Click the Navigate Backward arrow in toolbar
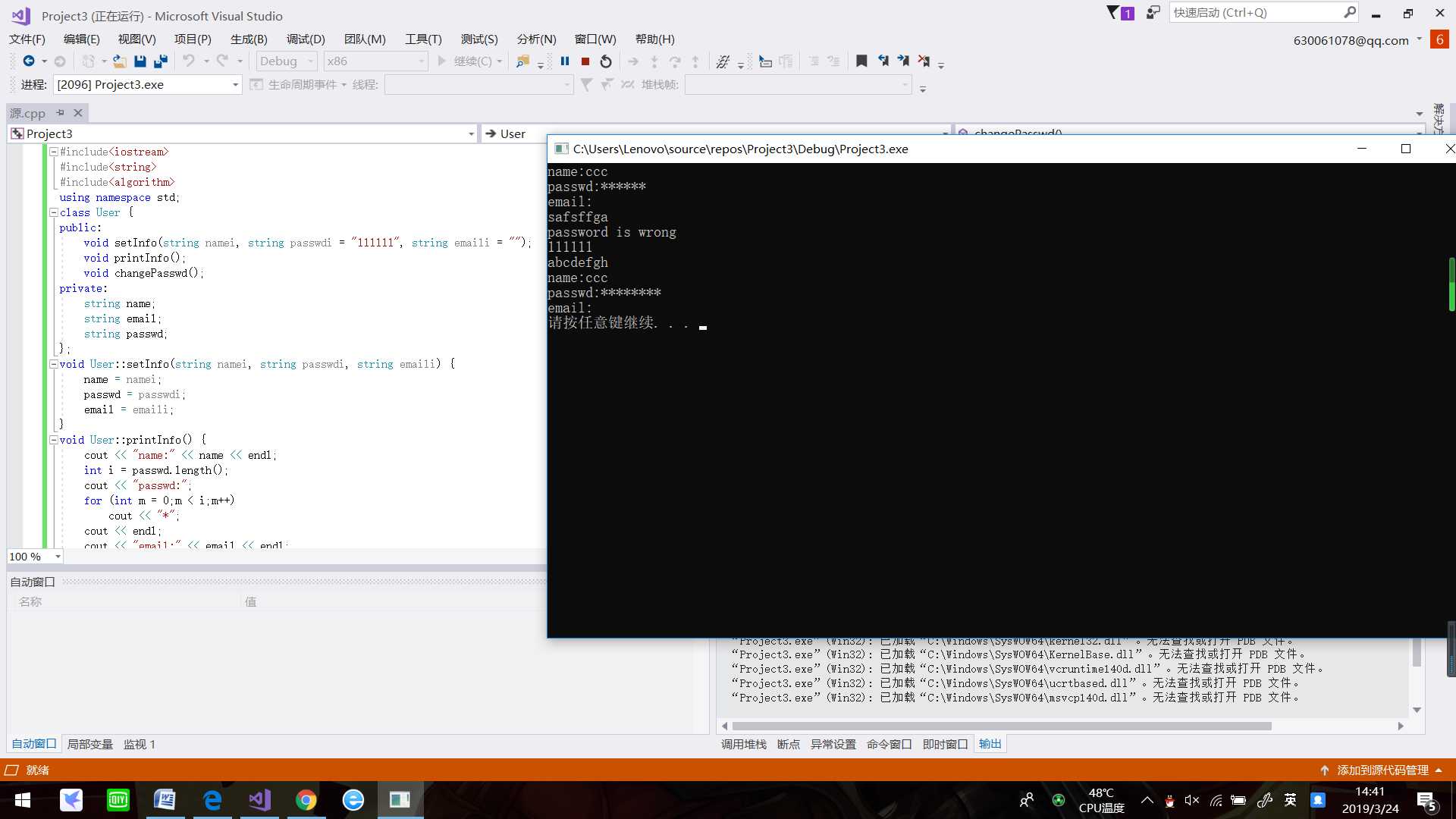1456x819 pixels. click(x=29, y=61)
